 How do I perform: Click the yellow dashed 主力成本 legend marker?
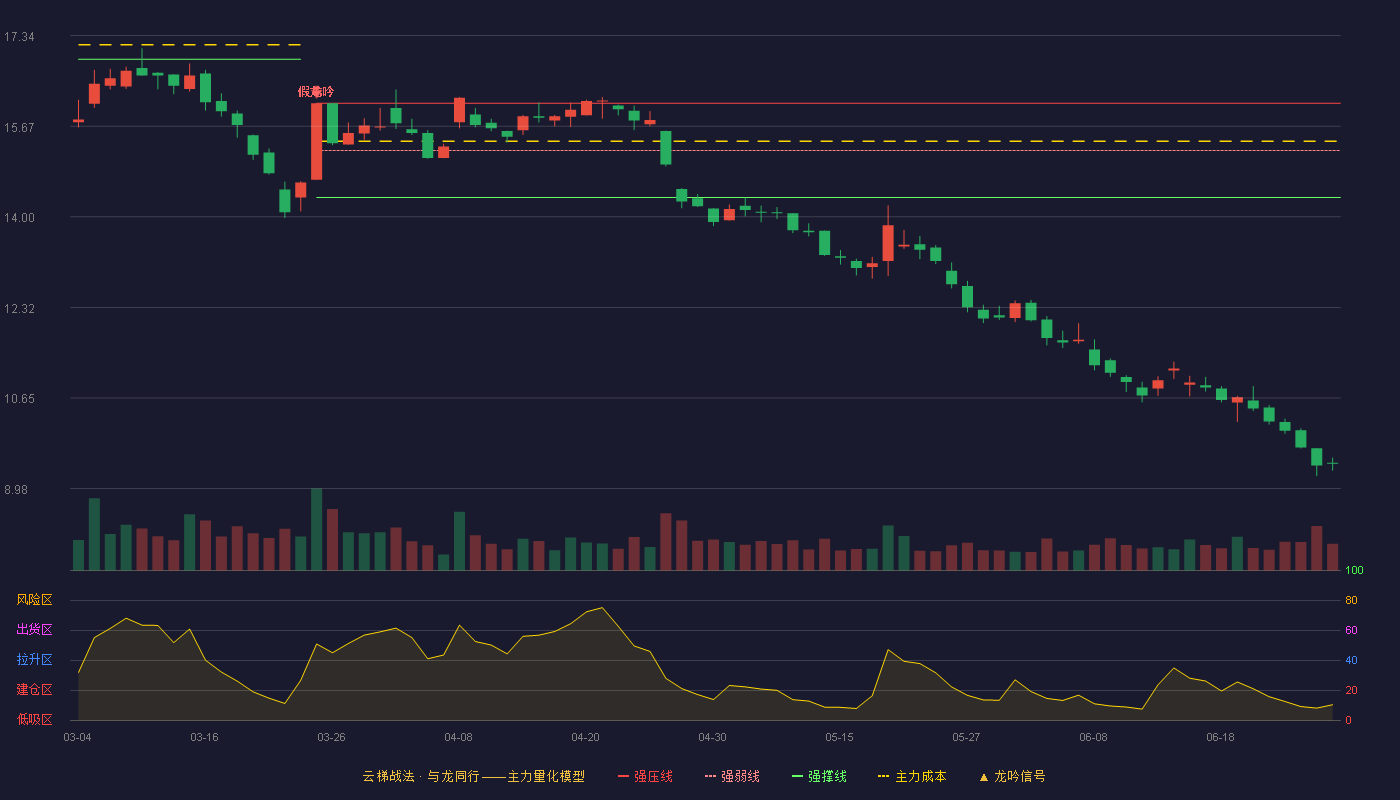pos(884,776)
